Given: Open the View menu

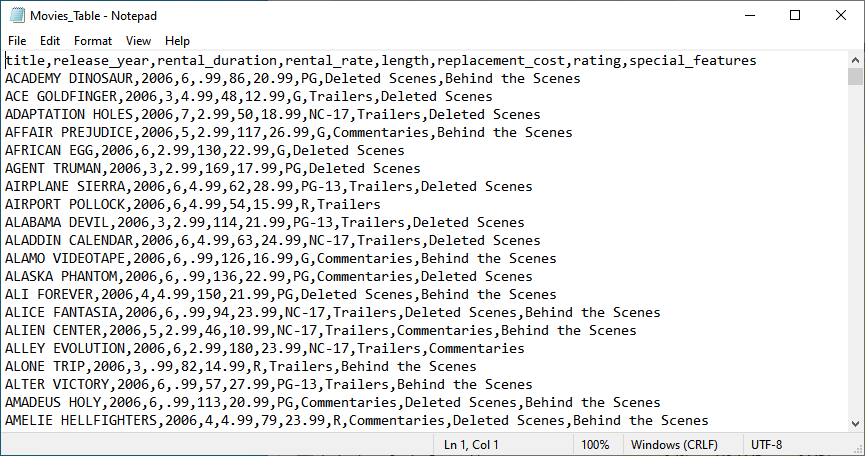Looking at the screenshot, I should (138, 41).
